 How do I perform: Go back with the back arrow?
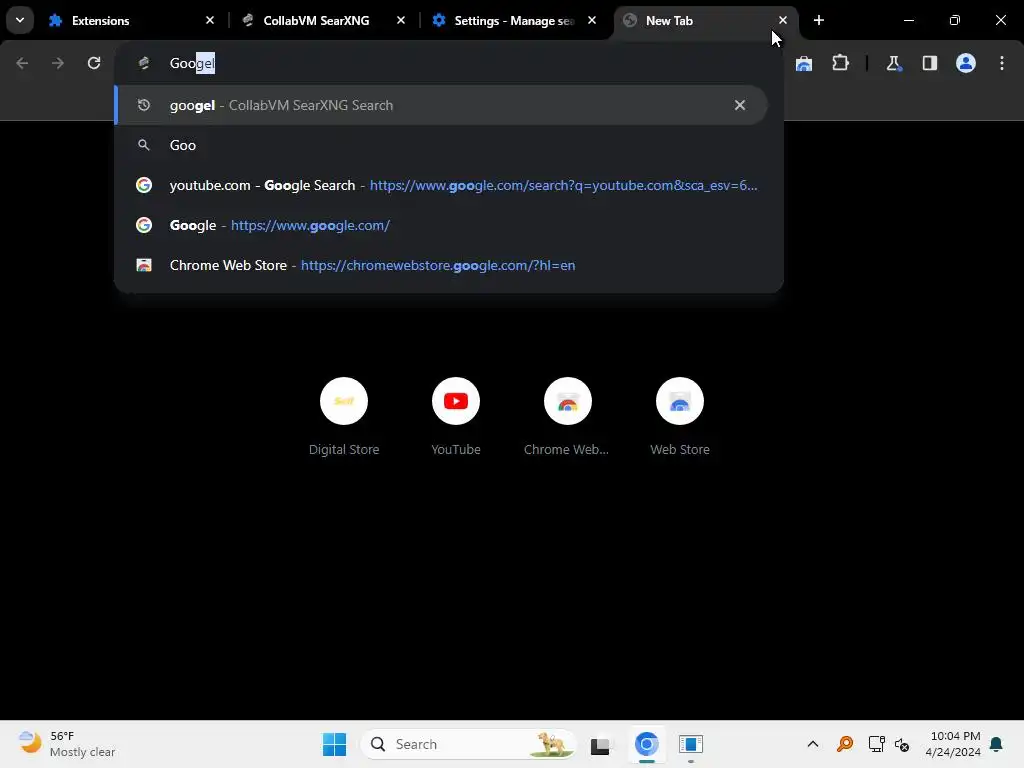pos(22,63)
